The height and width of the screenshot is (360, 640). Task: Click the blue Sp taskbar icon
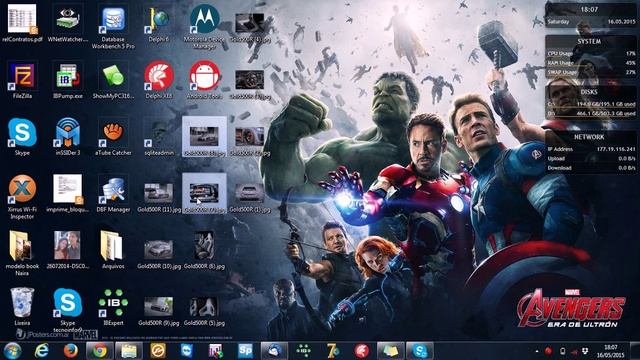(x=245, y=351)
